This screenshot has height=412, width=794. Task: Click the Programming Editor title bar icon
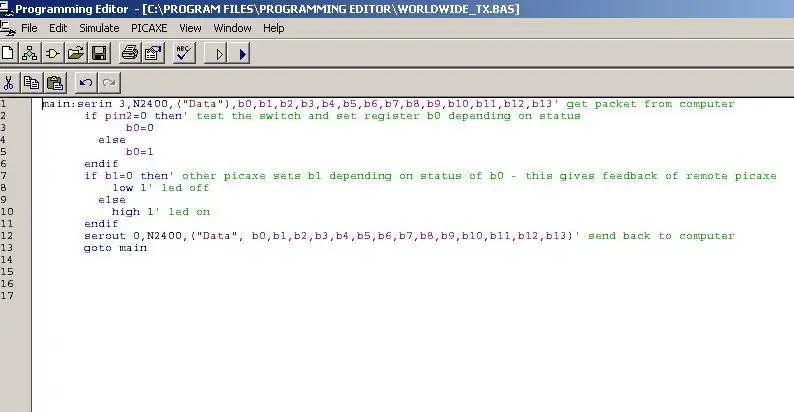pos(7,9)
